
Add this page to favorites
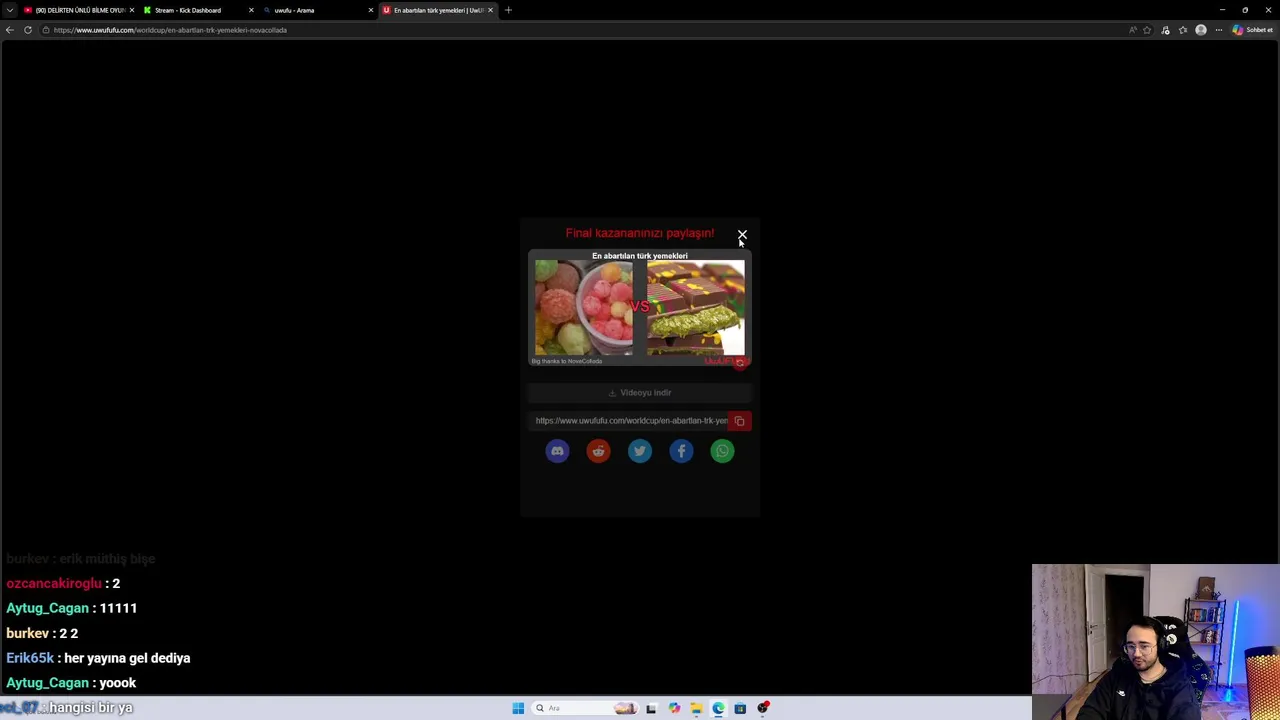point(1147,30)
